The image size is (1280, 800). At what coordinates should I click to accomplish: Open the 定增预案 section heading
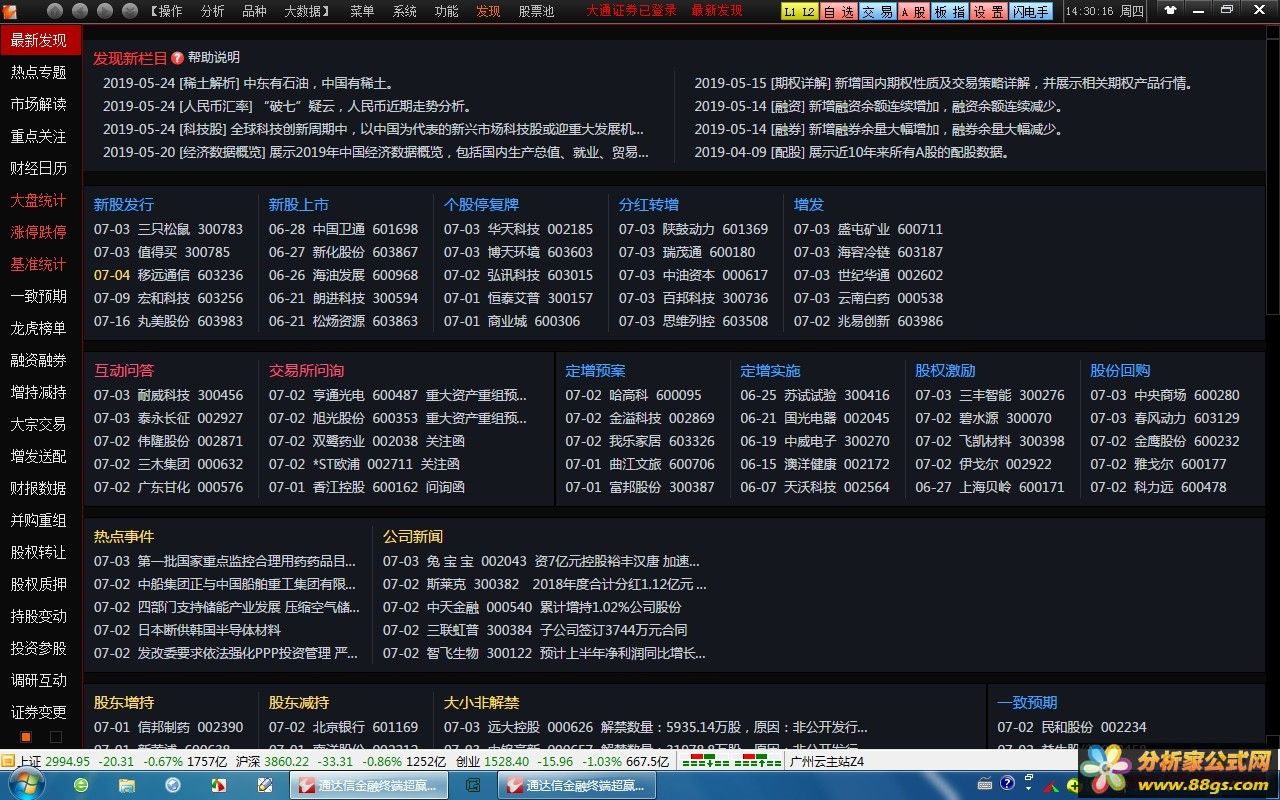point(595,370)
